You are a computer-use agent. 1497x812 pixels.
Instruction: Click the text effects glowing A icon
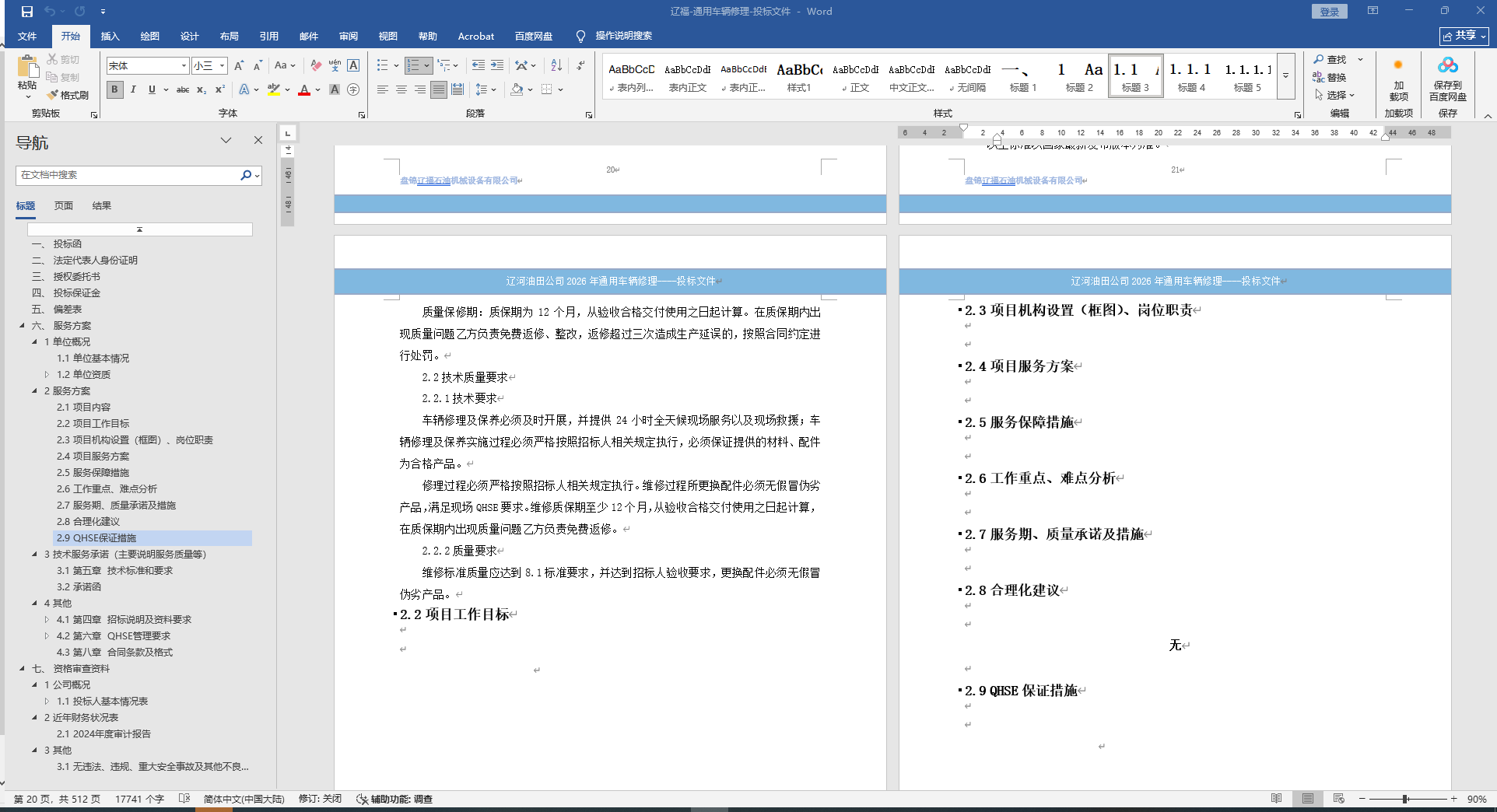pos(244,89)
